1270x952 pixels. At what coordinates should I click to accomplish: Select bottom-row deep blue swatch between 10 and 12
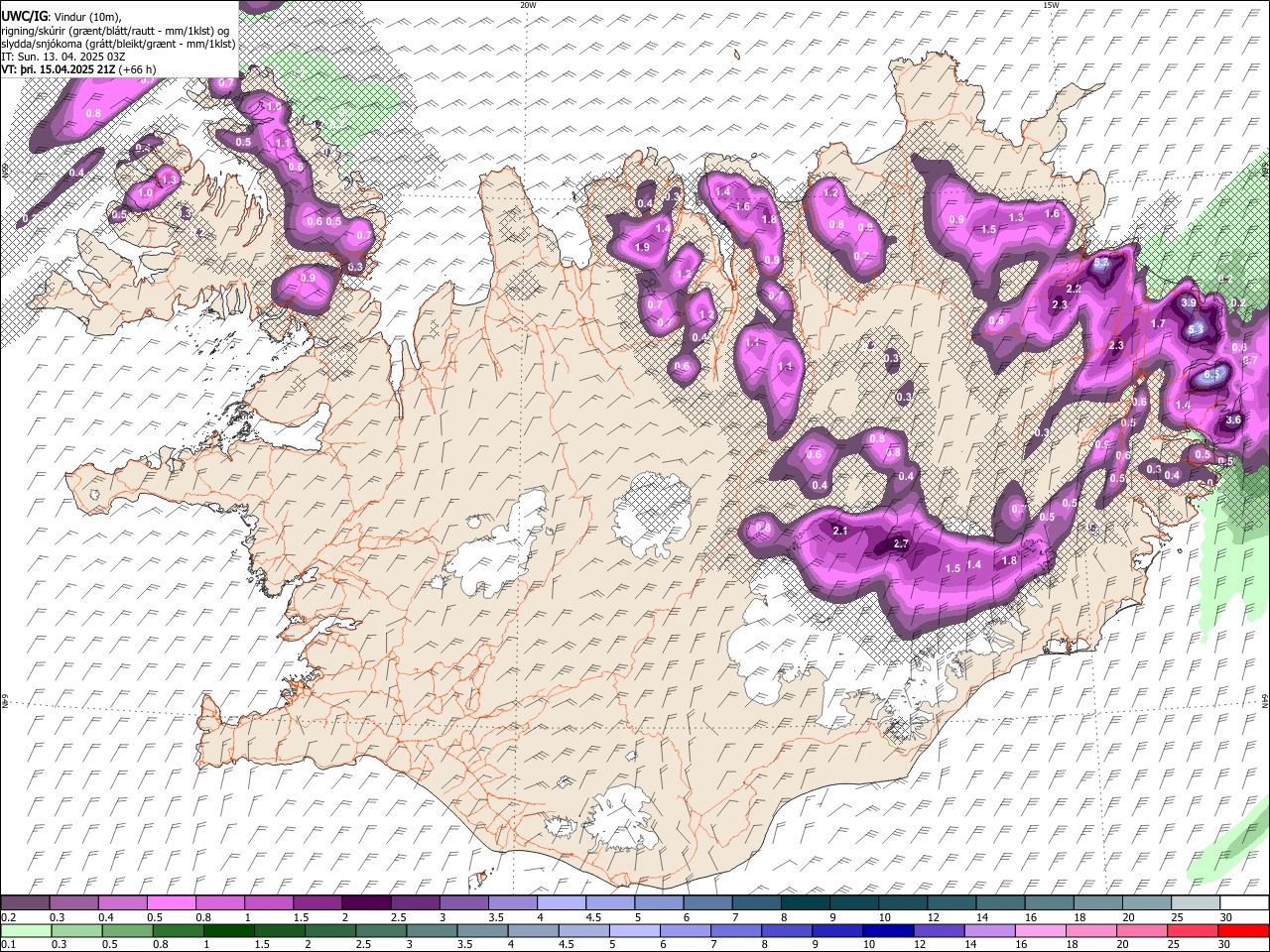click(x=887, y=930)
